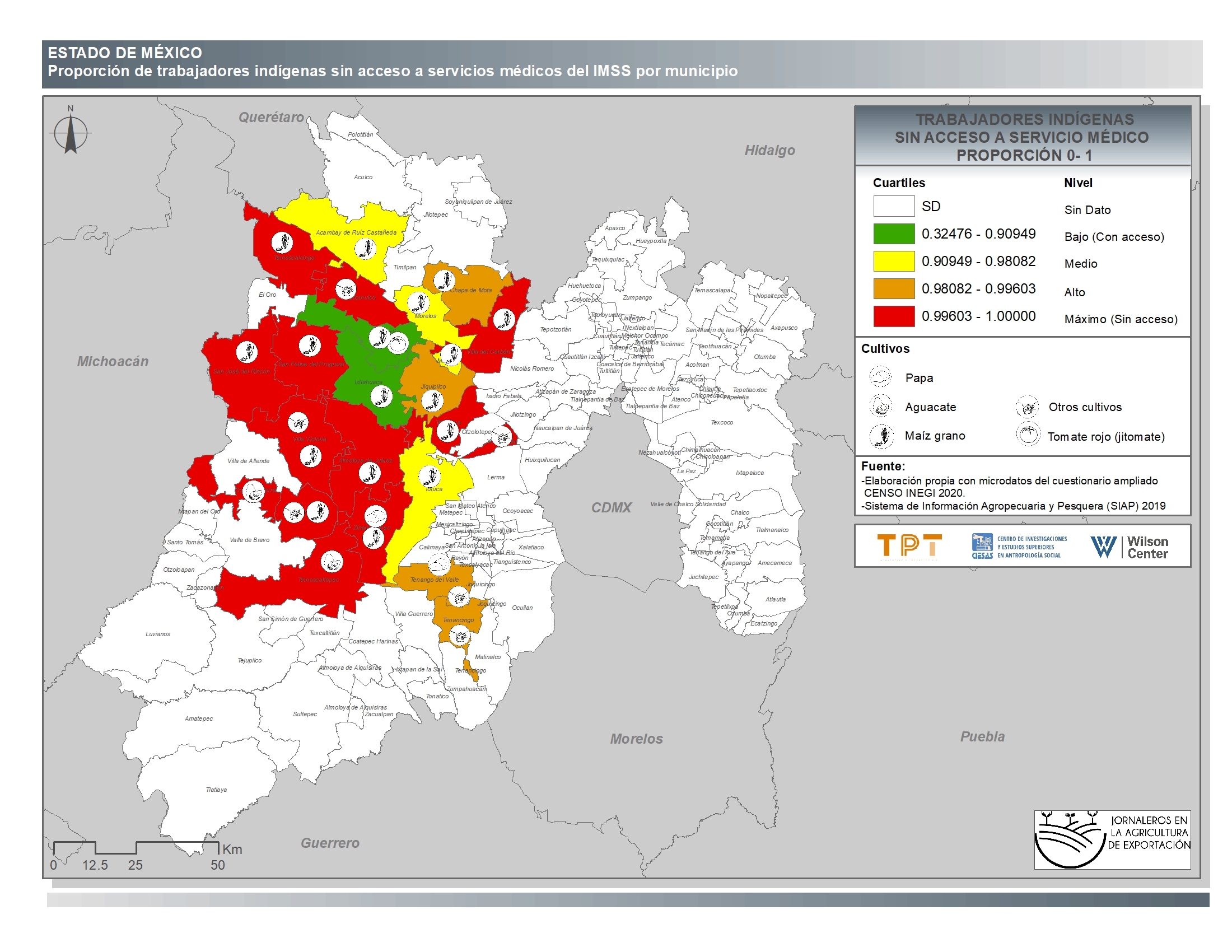Screen dimensions: 1232x952
Task: Click the Jornaleros en la Agricultura logo
Action: point(1111,839)
